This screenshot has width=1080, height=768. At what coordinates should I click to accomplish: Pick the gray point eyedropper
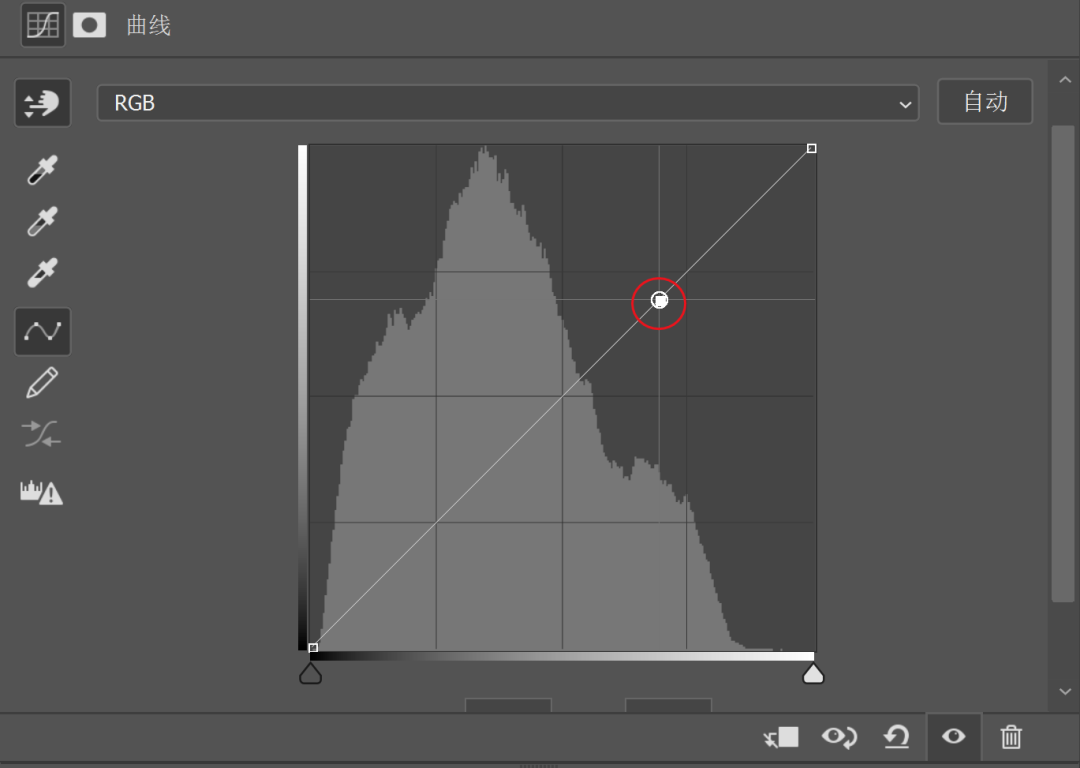tap(42, 221)
